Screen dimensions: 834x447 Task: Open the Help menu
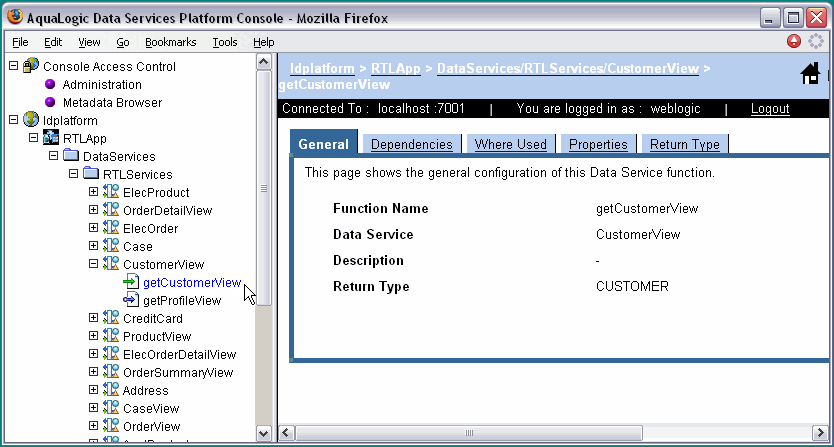(x=264, y=42)
